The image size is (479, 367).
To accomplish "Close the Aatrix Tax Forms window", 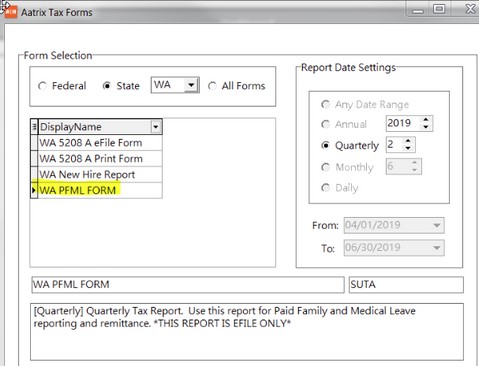I will pyautogui.click(x=470, y=9).
